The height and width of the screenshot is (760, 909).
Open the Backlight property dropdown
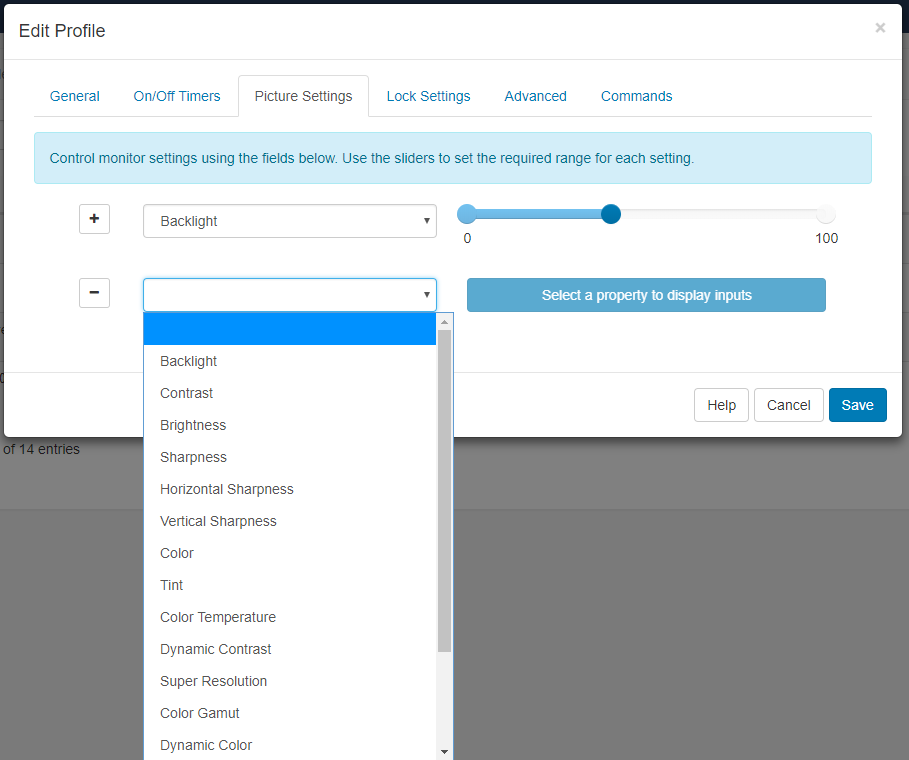tap(289, 221)
